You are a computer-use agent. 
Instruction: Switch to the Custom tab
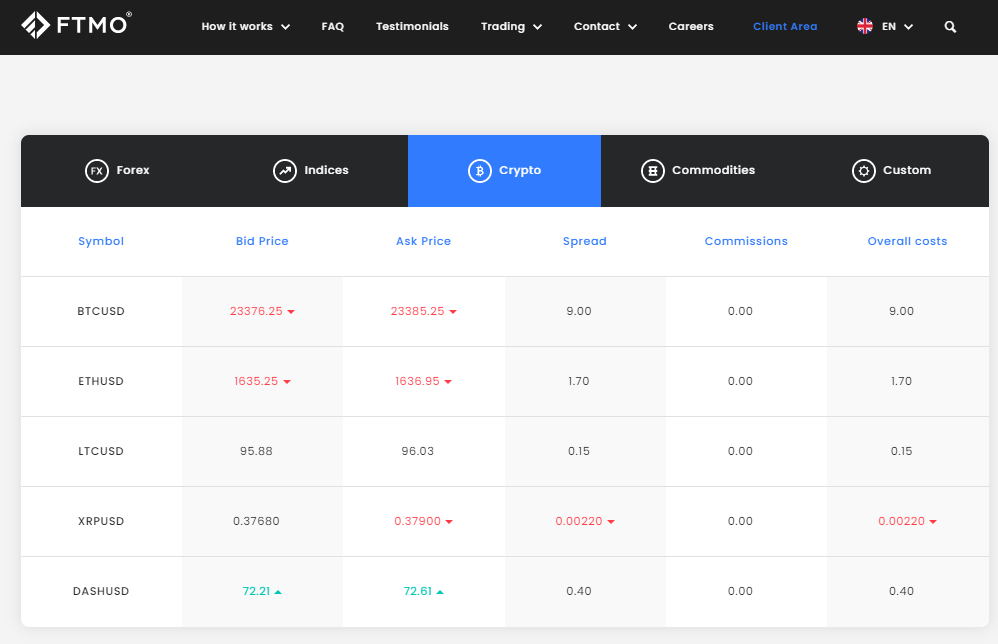click(892, 171)
